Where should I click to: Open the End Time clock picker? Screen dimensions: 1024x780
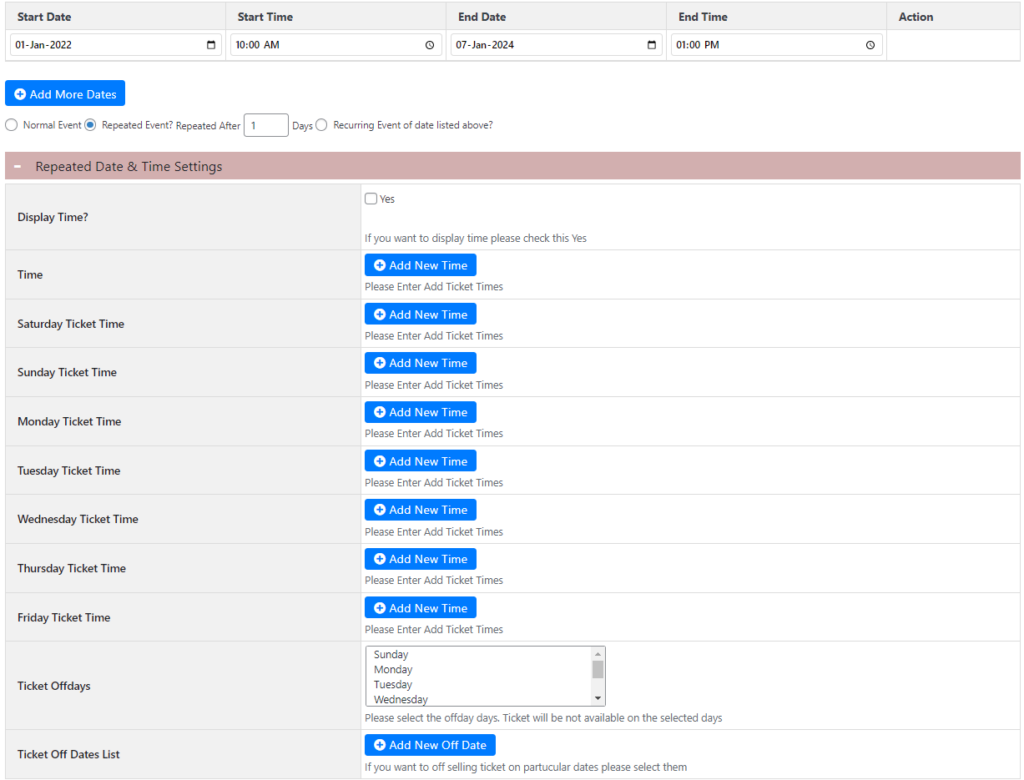(870, 44)
